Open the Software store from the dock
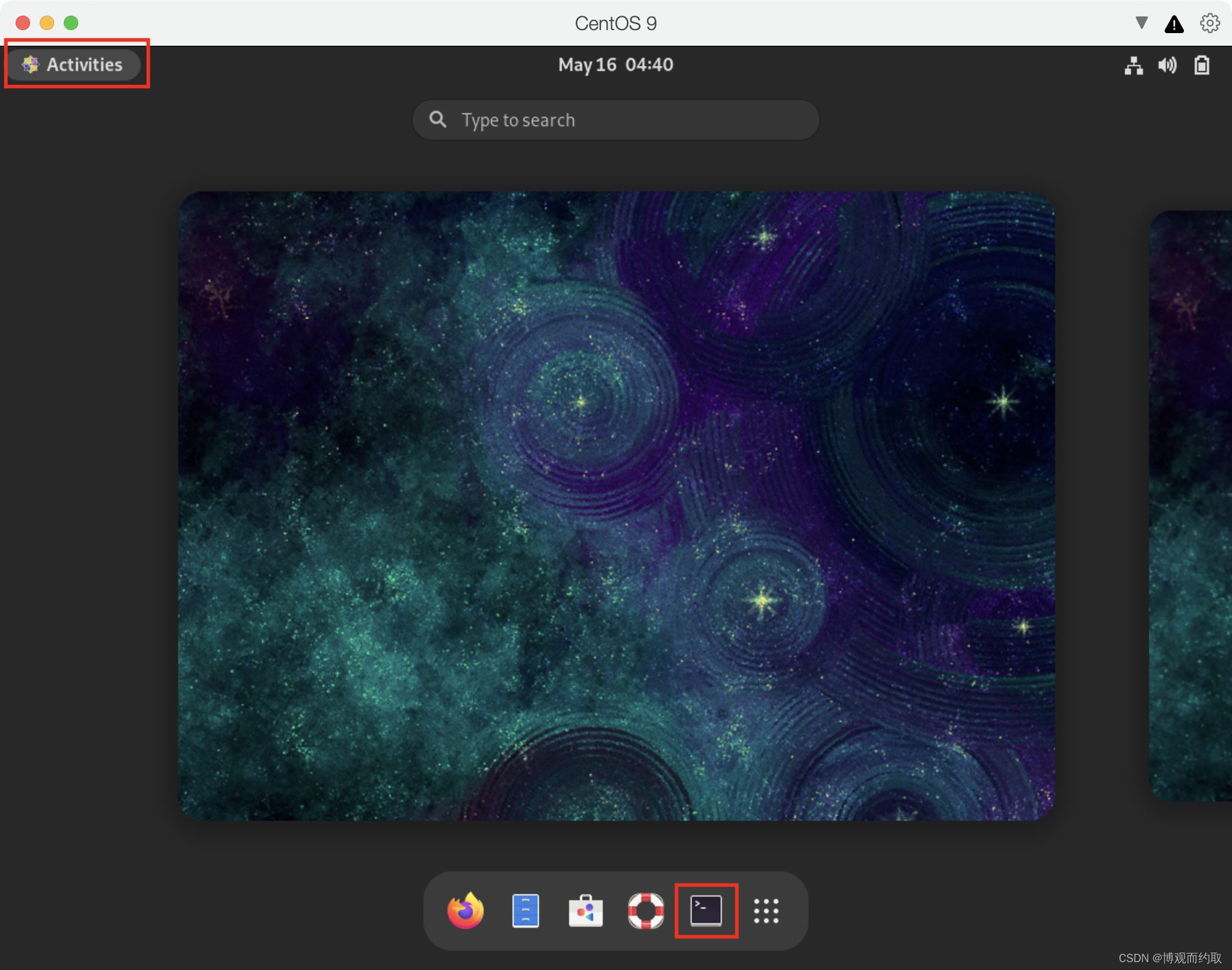1232x970 pixels. click(585, 911)
